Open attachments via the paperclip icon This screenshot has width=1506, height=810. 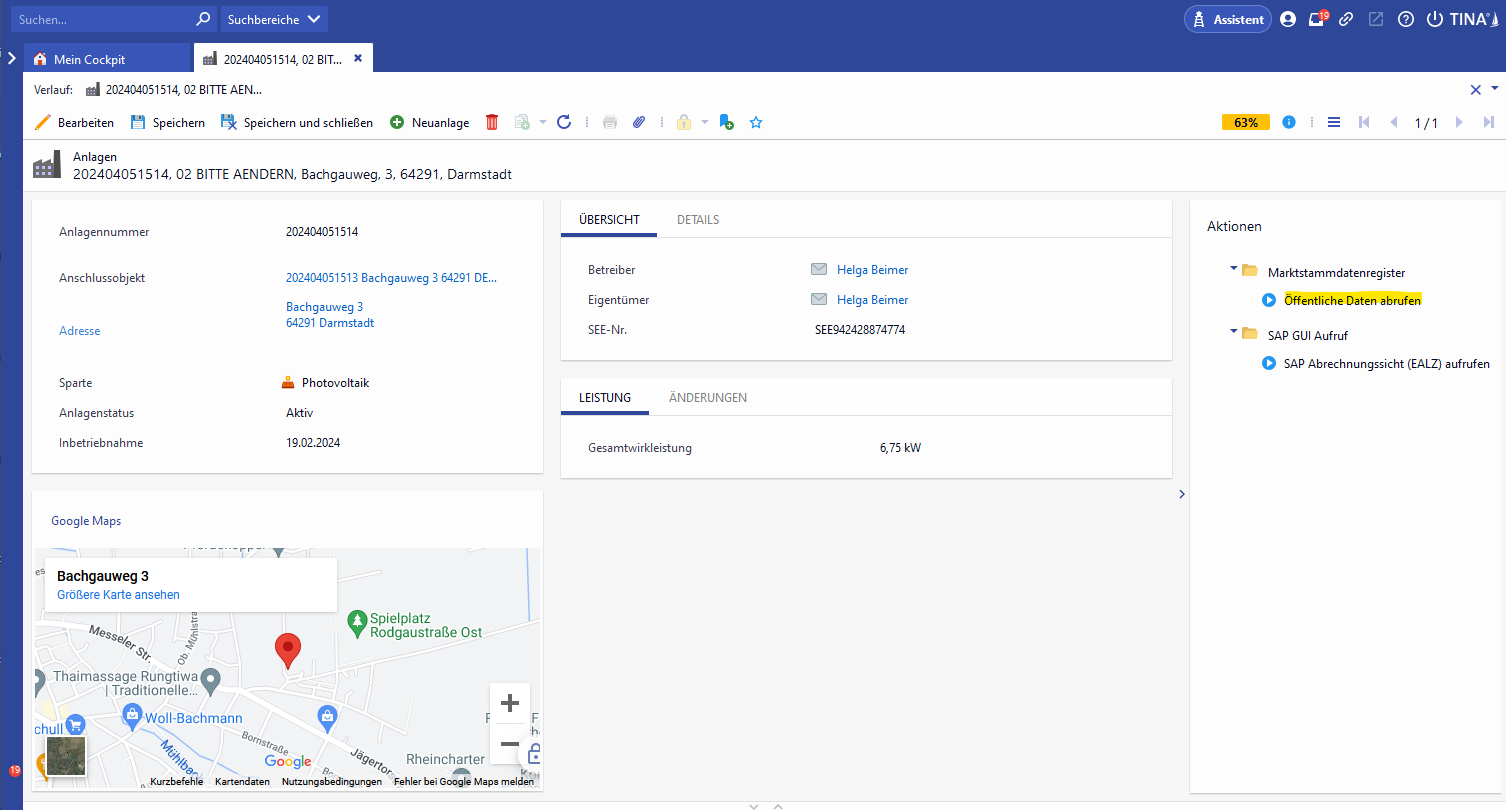639,122
